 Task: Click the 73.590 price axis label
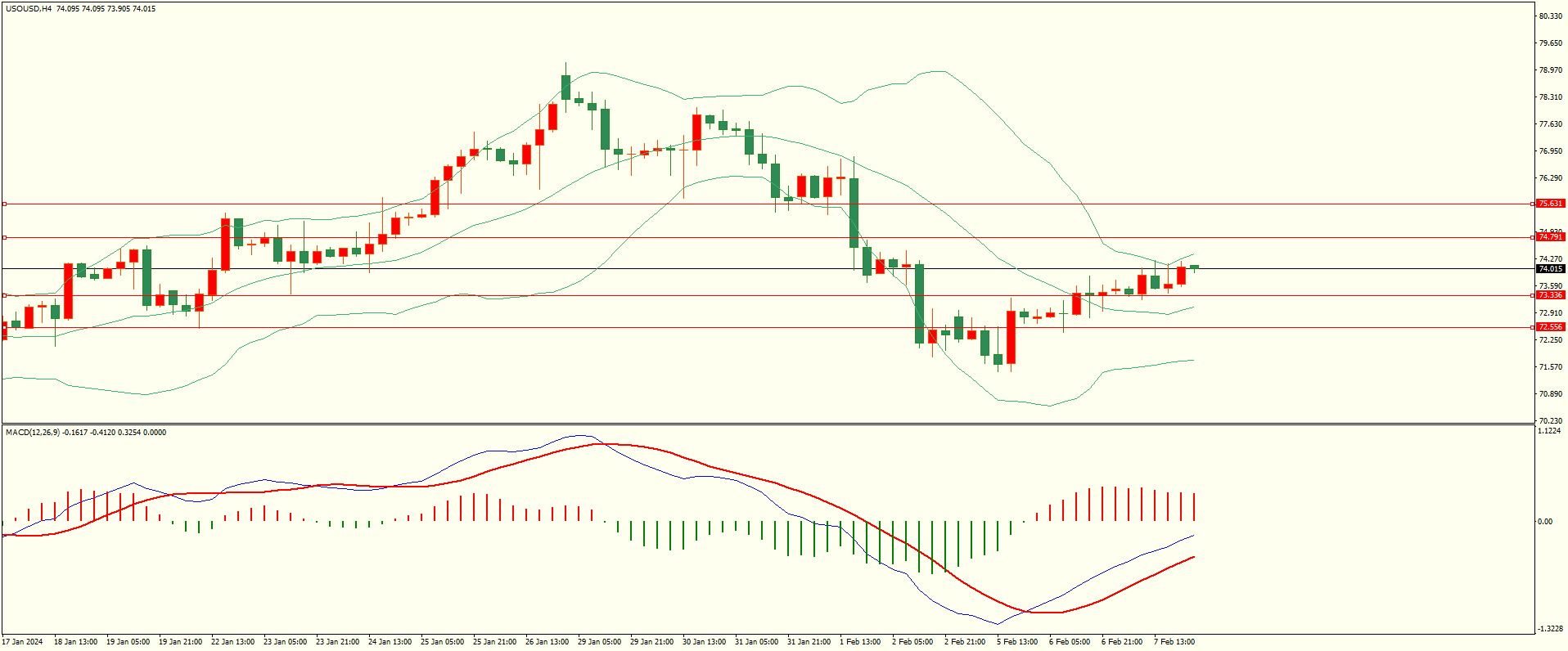point(1551,286)
